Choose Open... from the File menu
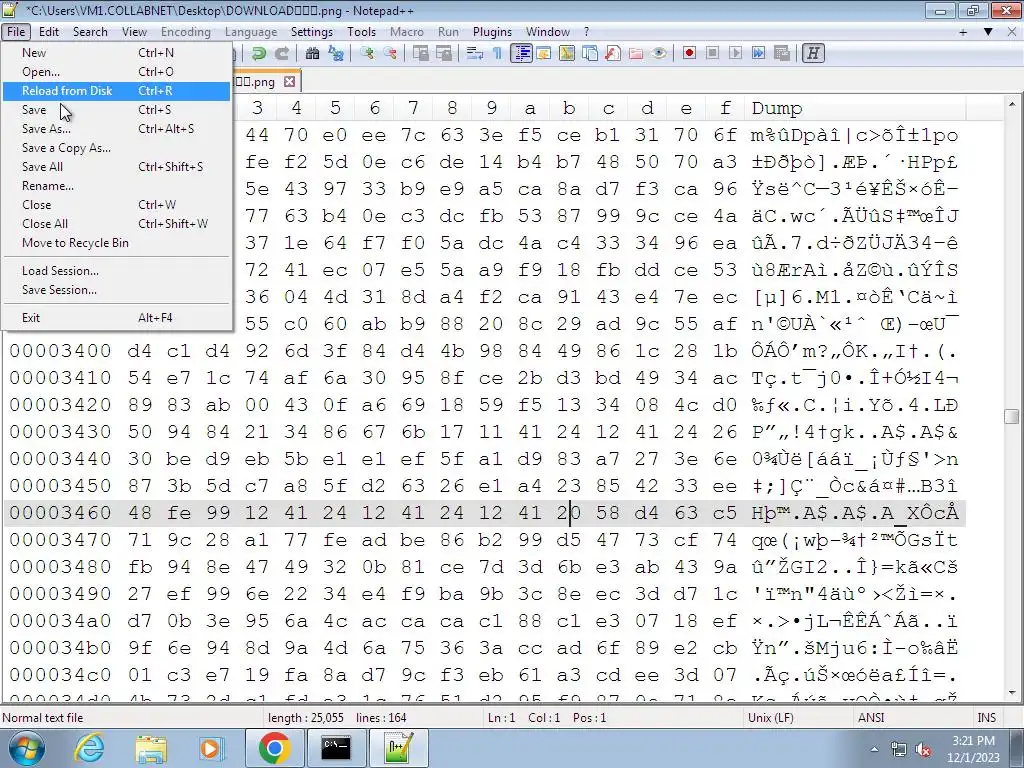Screen dimensions: 1024x768 (116, 72)
